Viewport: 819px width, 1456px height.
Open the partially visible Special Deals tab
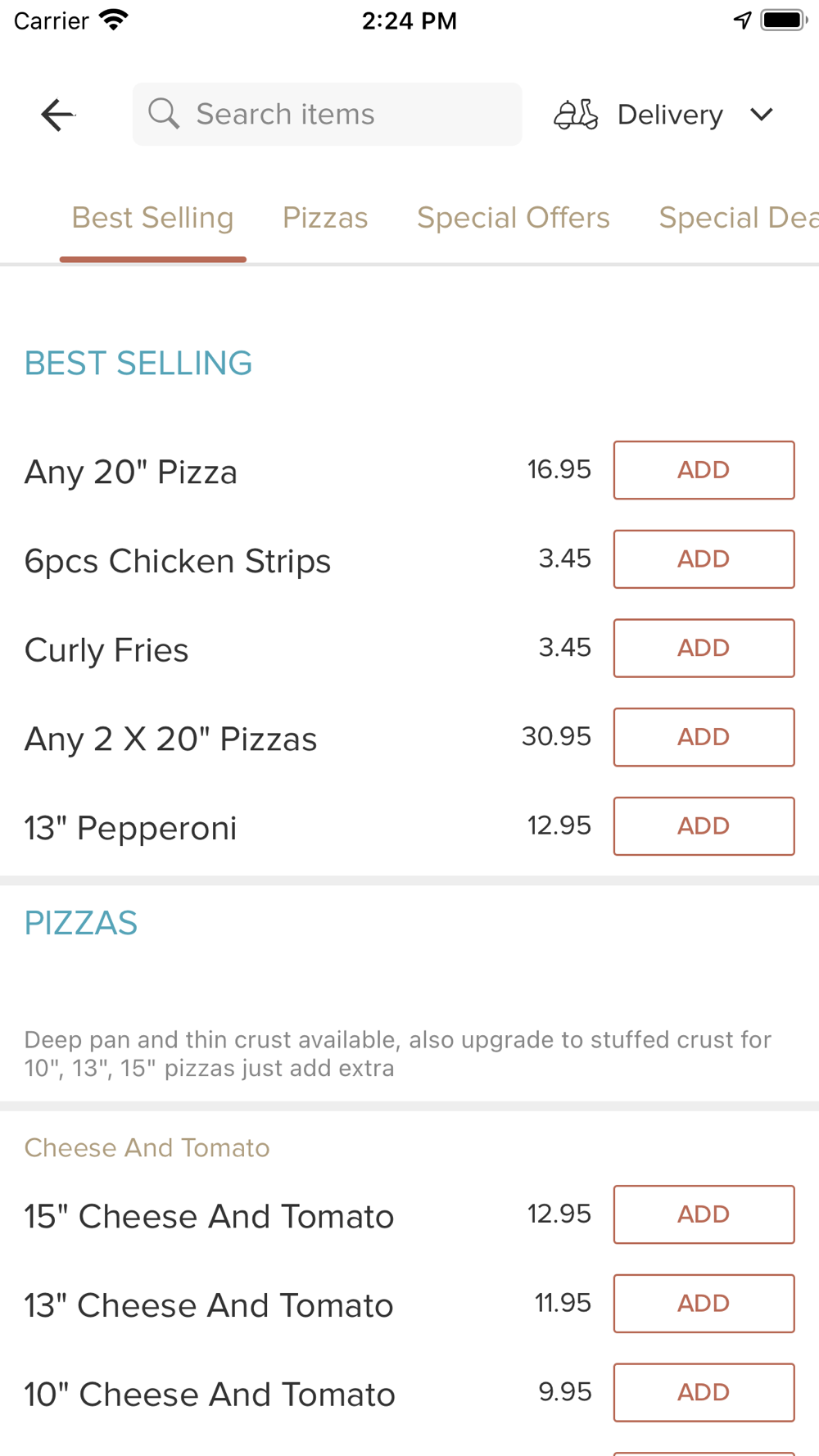click(x=739, y=218)
